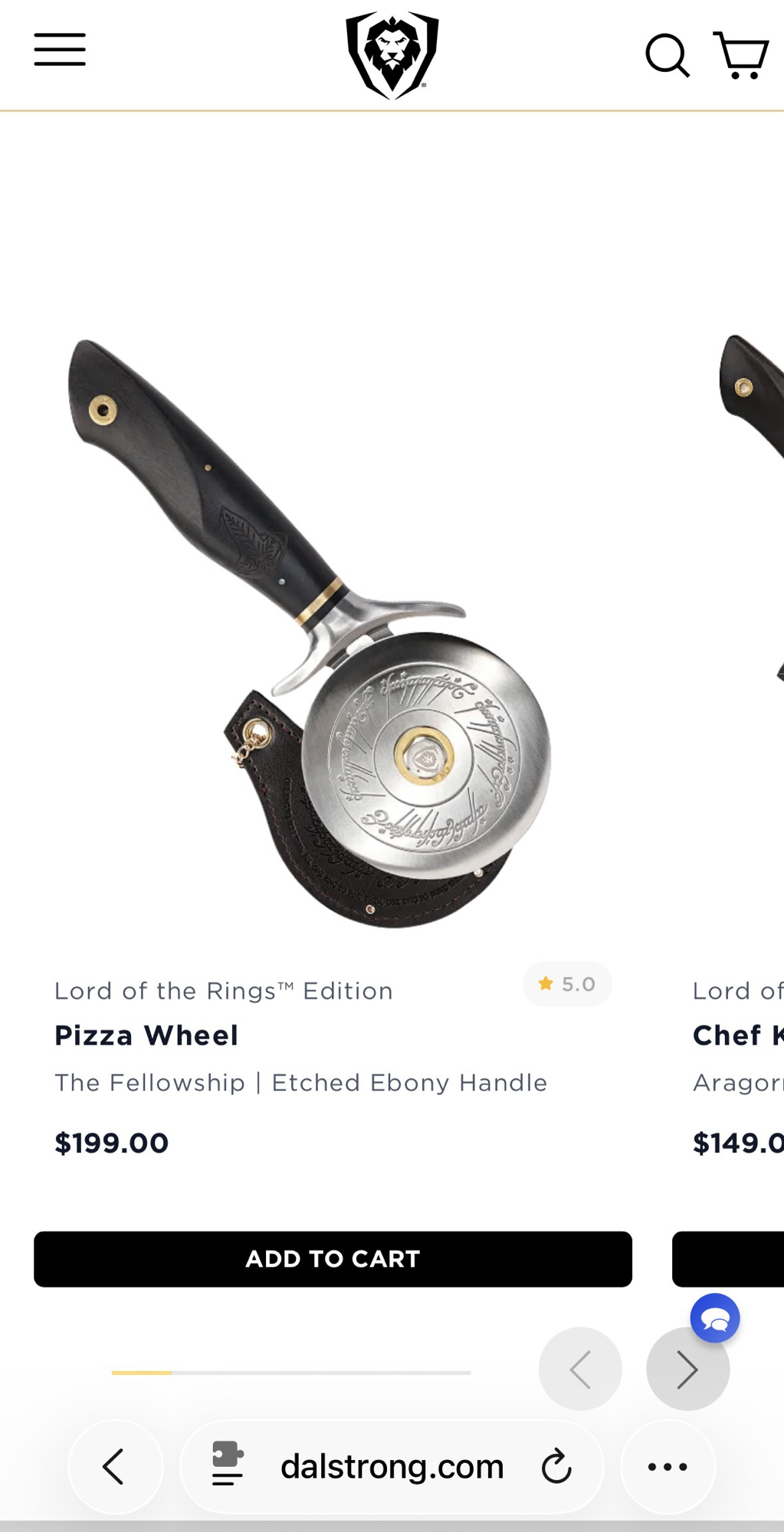This screenshot has width=784, height=1532.
Task: Show previous product with left chevron
Action: click(x=580, y=1369)
